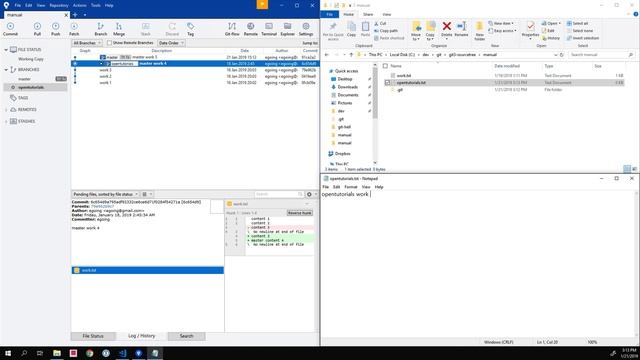This screenshot has height=360, width=640.
Task: Click the Branch toolbar icon
Action: pyautogui.click(x=100, y=29)
